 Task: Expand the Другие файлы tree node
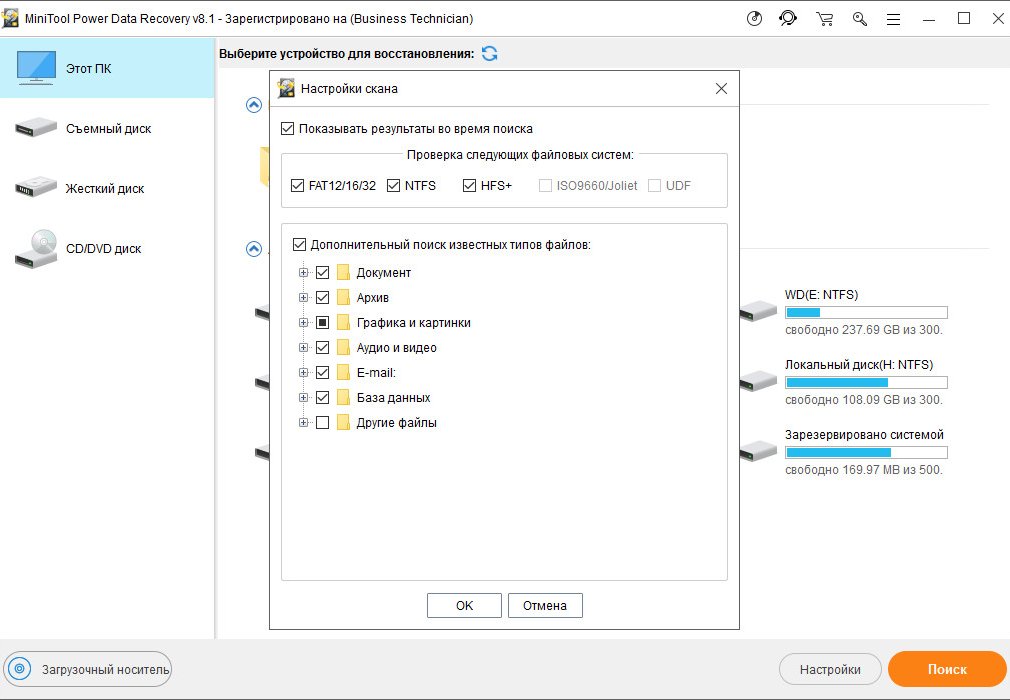pyautogui.click(x=303, y=423)
